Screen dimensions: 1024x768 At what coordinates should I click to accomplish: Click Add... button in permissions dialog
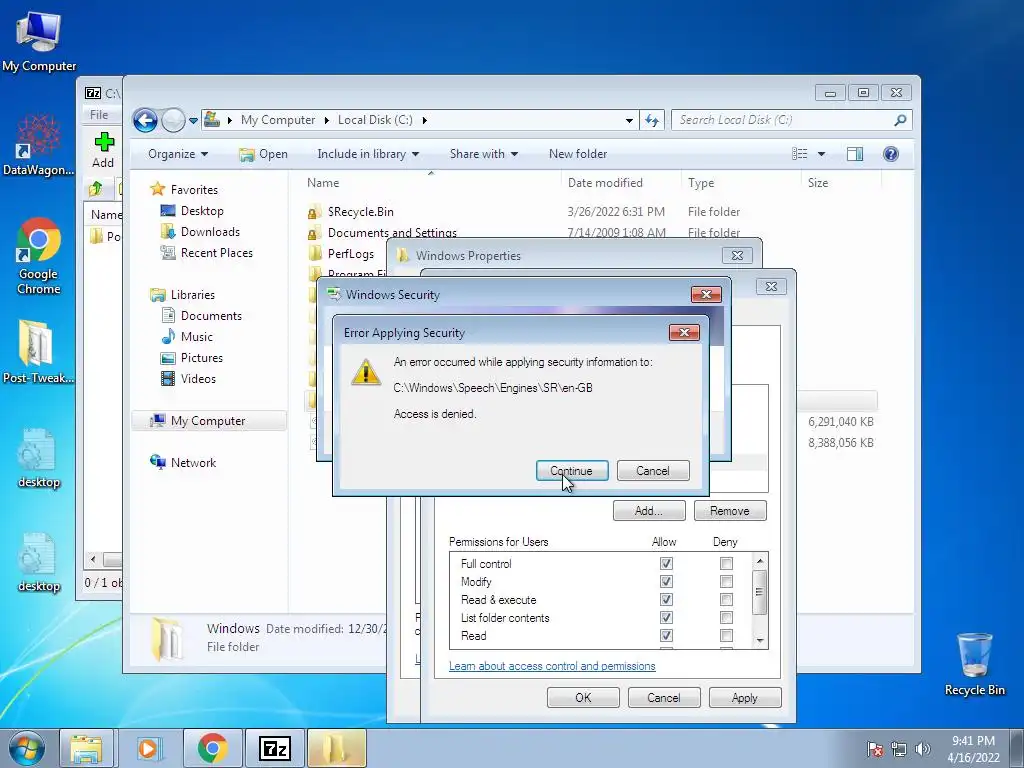[x=649, y=511]
